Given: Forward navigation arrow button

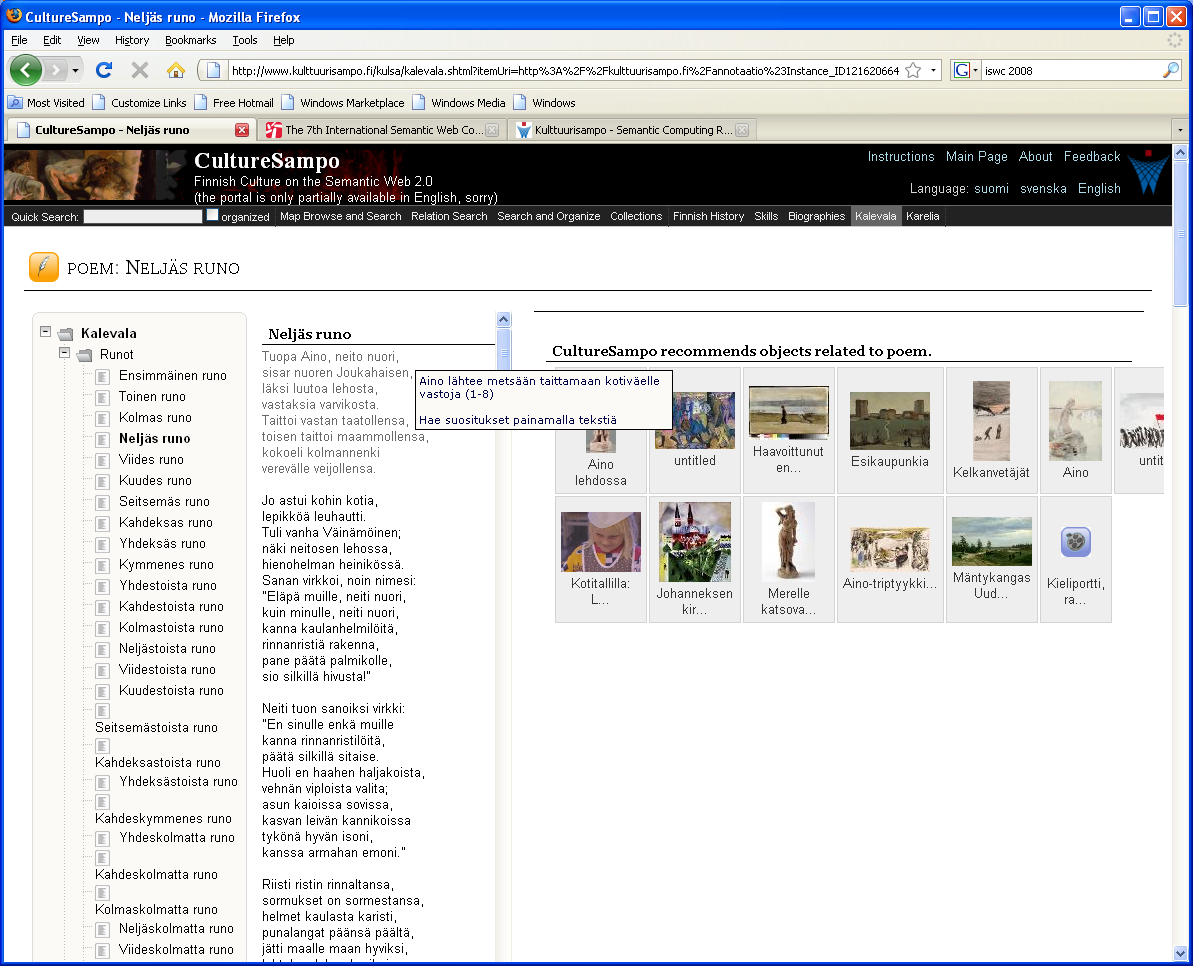Looking at the screenshot, I should [55, 71].
